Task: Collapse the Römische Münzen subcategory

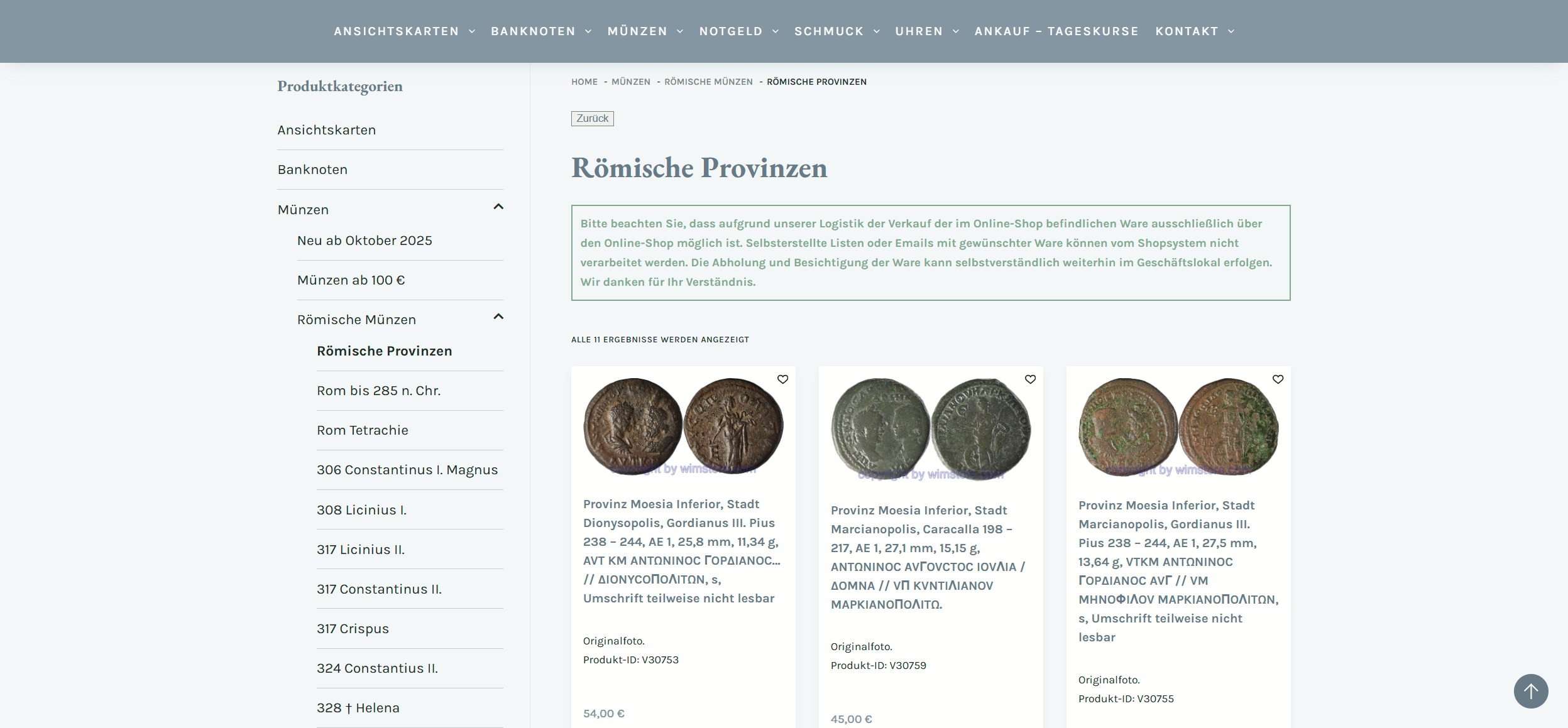Action: point(498,317)
